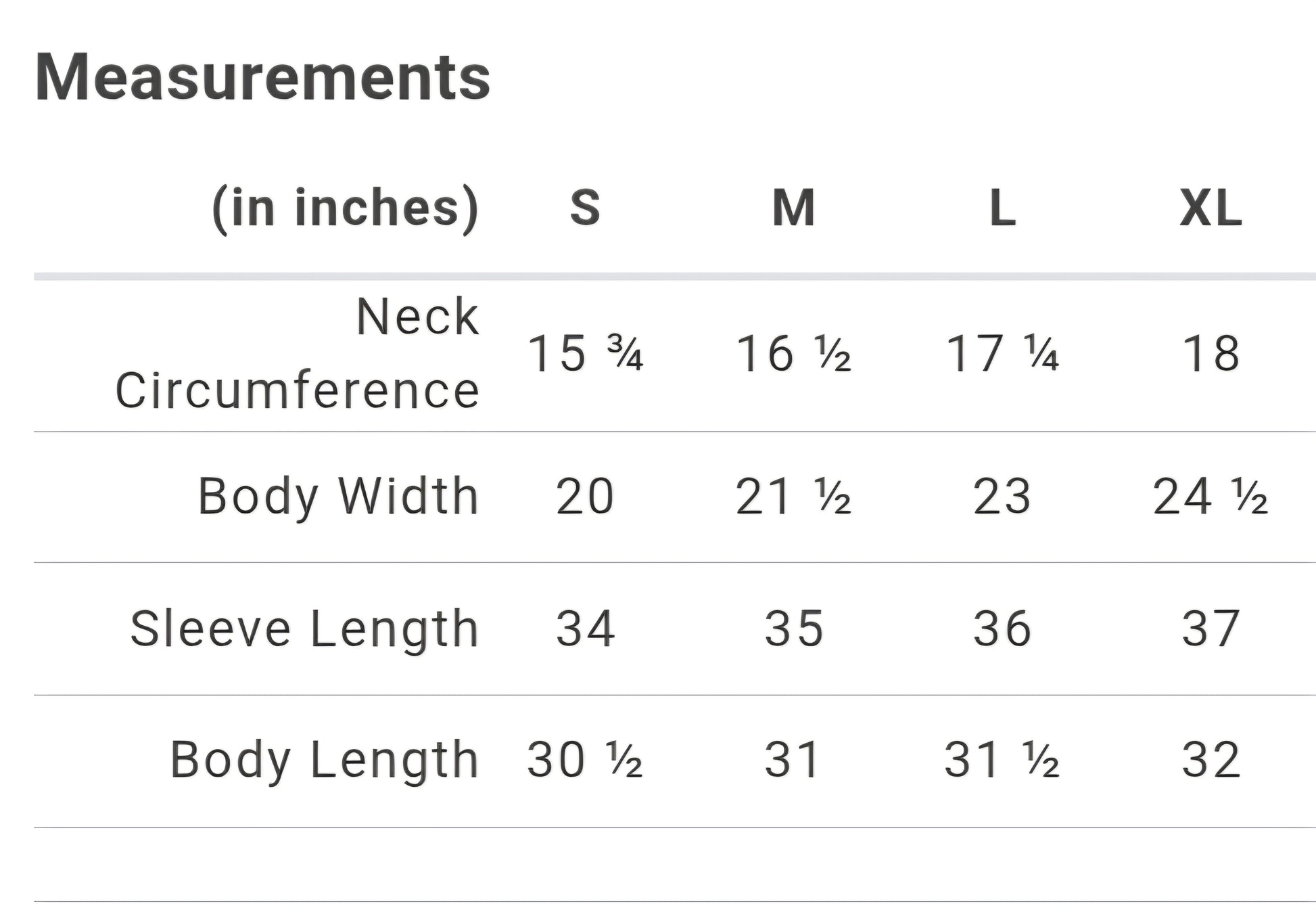Click the Sleeve Length value 35
The width and height of the screenshot is (1316, 910).
[793, 629]
